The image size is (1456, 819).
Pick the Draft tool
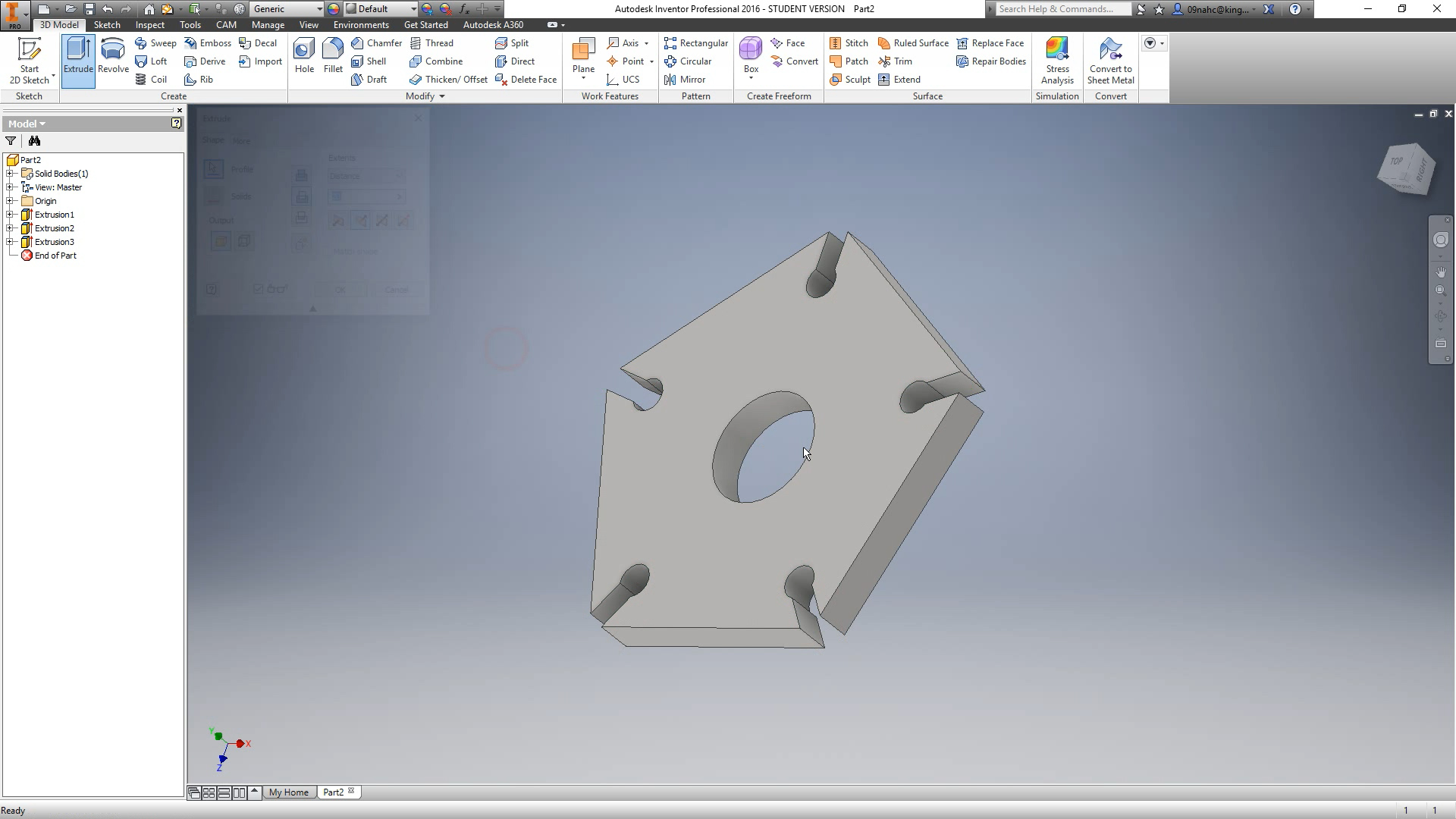(369, 80)
